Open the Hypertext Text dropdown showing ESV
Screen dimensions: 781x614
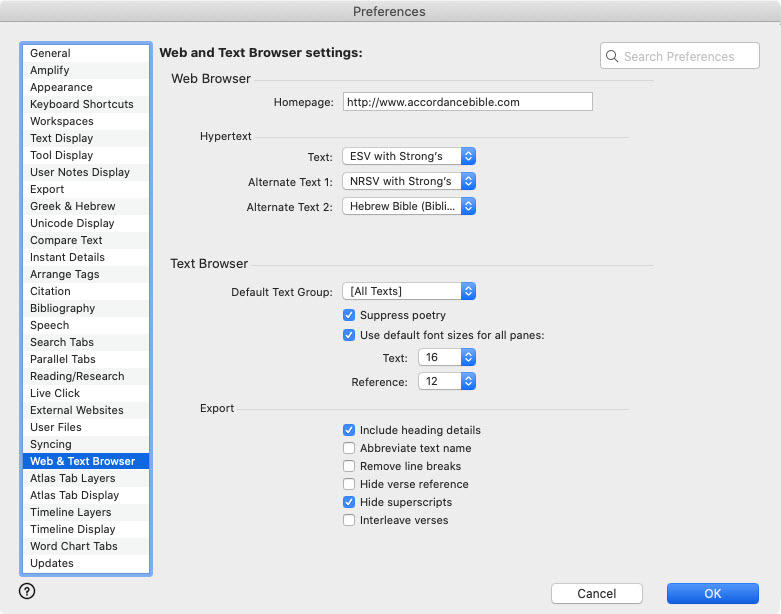click(x=408, y=157)
